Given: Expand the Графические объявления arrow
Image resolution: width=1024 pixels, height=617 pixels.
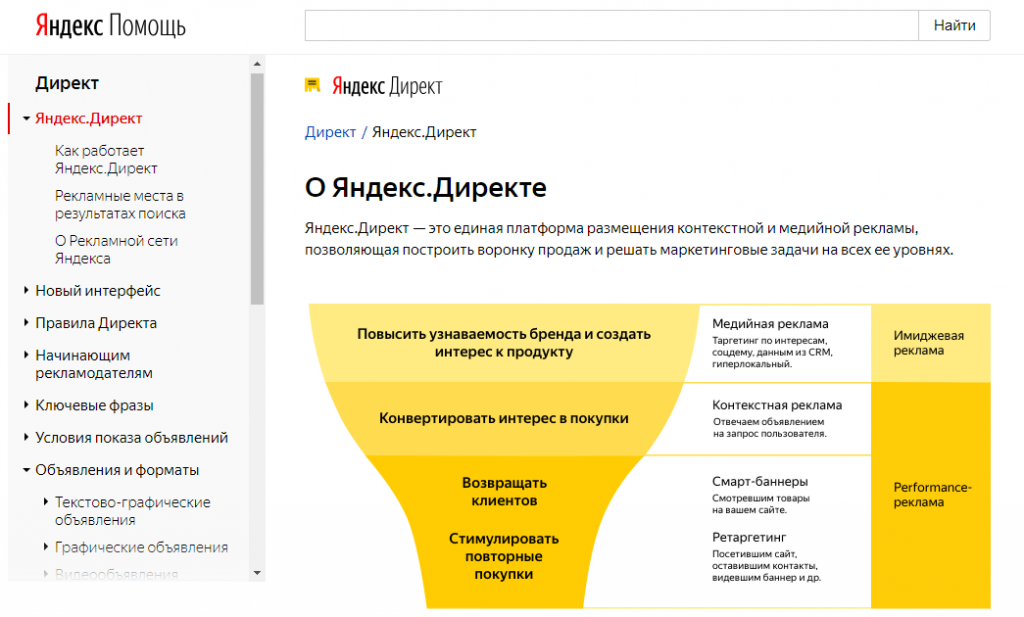Looking at the screenshot, I should click(46, 546).
